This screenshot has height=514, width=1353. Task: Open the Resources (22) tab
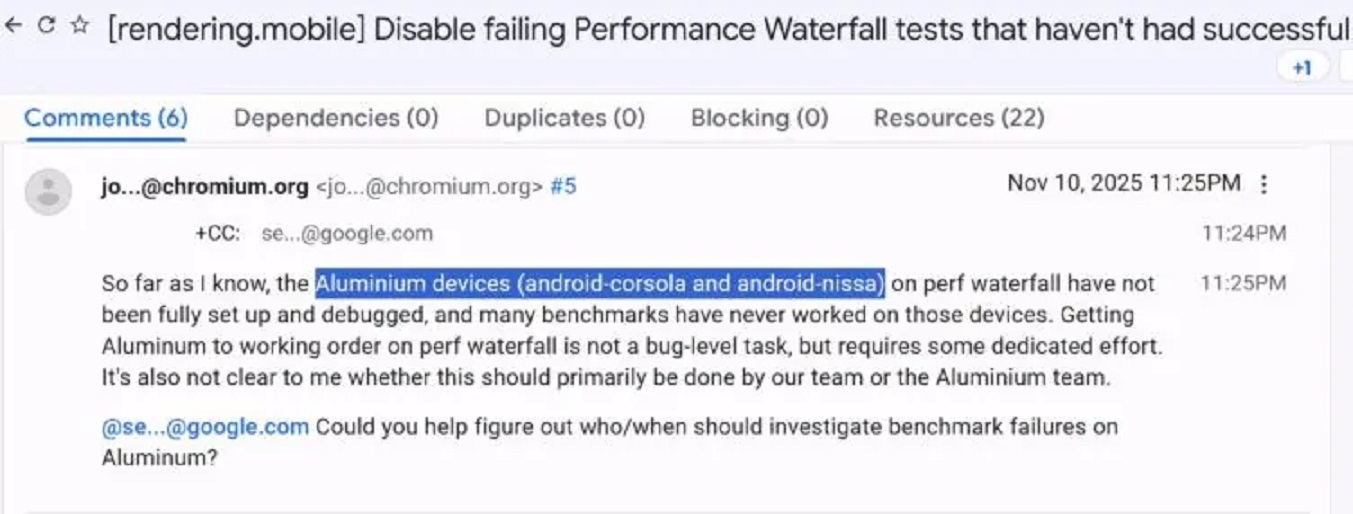pyautogui.click(x=959, y=118)
